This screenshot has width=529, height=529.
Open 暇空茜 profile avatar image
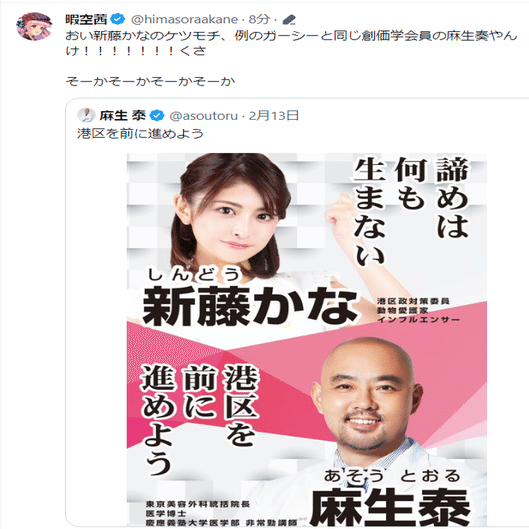[34, 26]
